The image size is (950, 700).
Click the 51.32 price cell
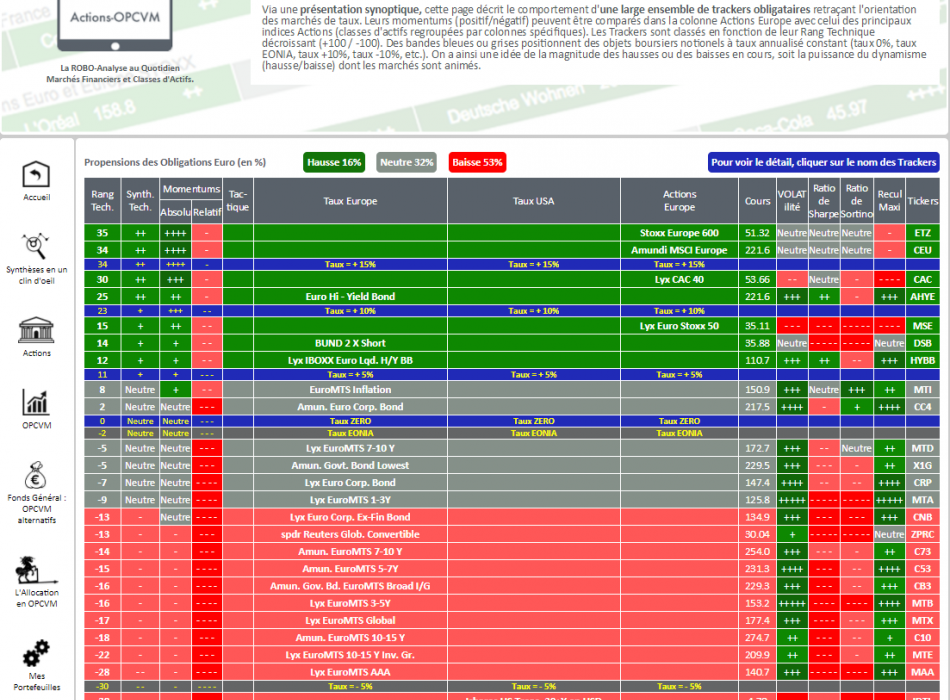757,233
